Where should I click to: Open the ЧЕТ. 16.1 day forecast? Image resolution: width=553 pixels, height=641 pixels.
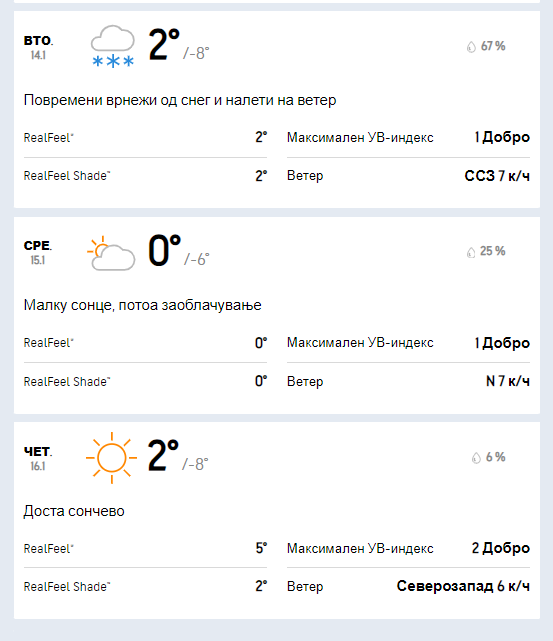tap(277, 520)
